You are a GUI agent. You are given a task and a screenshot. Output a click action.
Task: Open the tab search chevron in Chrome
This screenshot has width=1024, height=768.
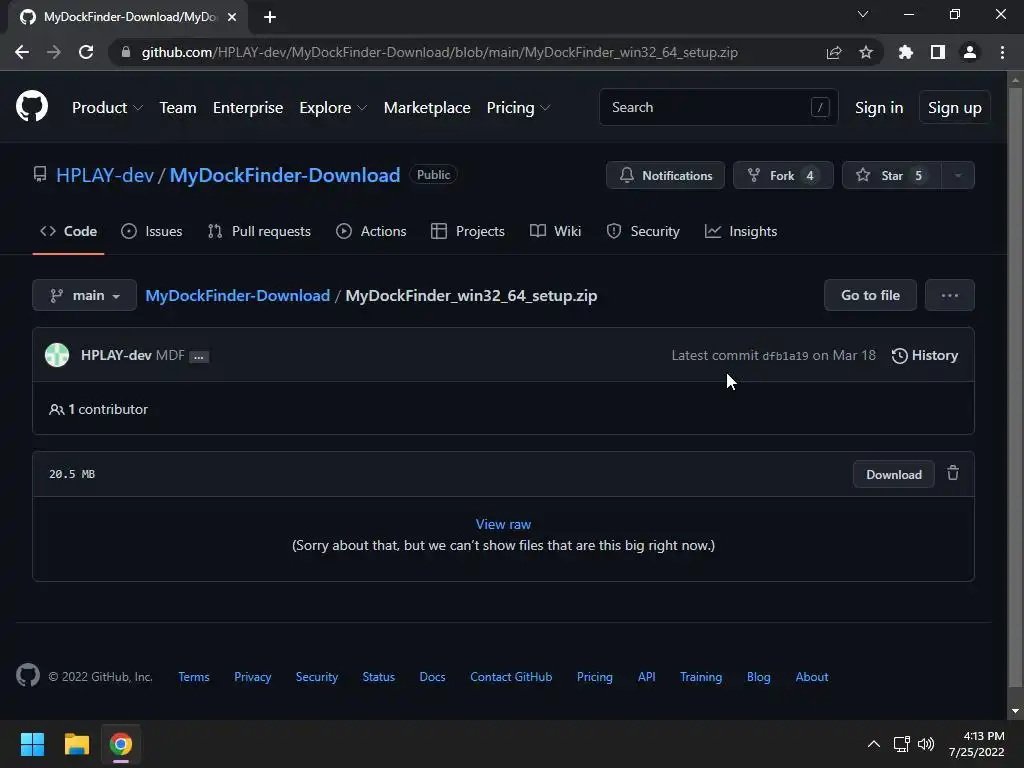pos(863,14)
